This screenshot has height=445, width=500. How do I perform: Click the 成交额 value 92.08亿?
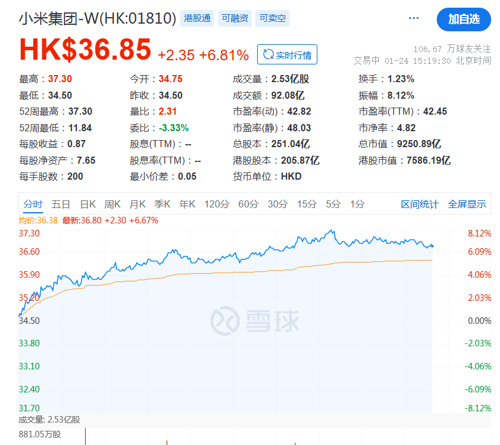tap(288, 95)
